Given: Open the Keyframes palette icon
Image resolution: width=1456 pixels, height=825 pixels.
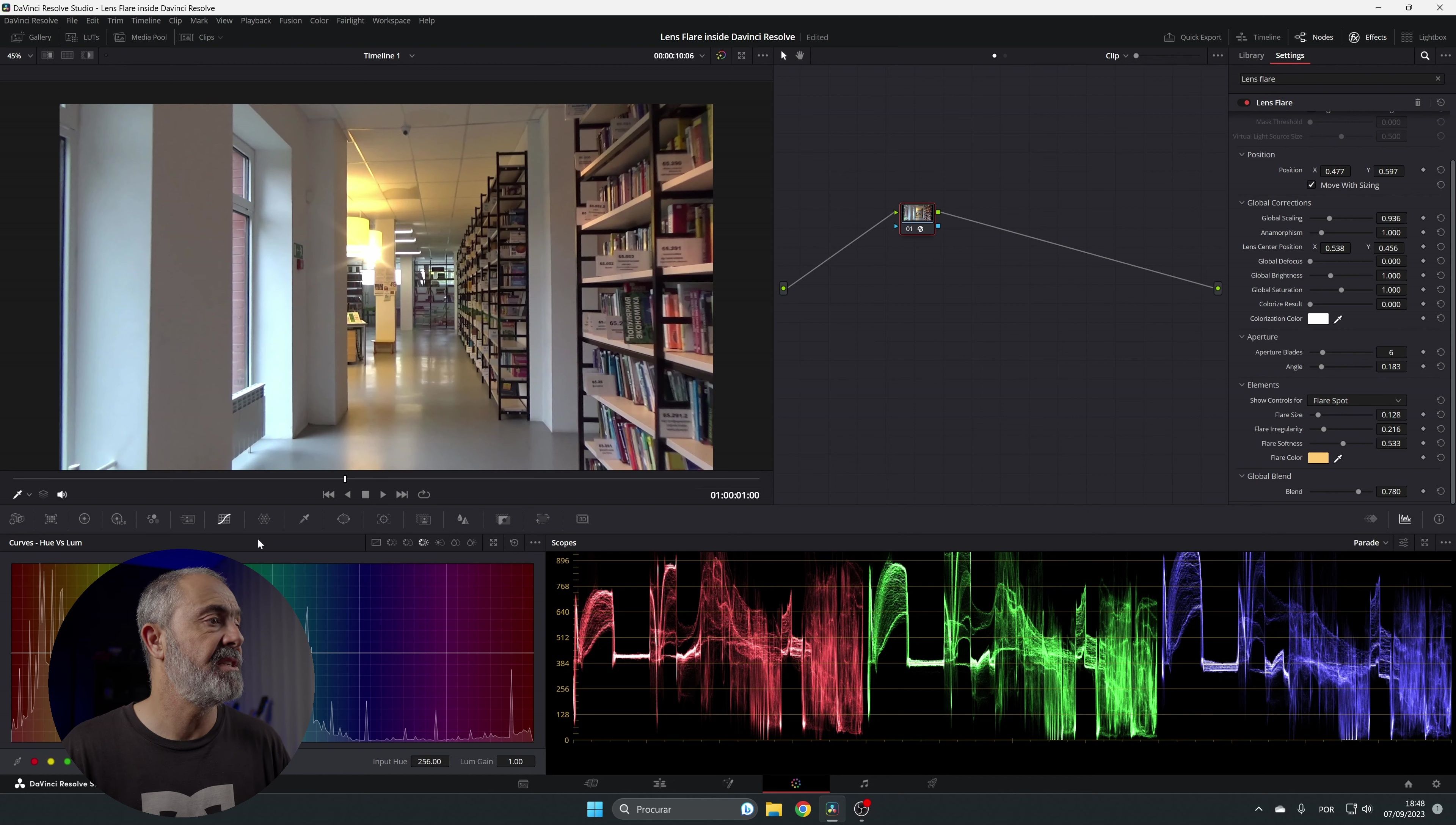Looking at the screenshot, I should click(x=1371, y=519).
